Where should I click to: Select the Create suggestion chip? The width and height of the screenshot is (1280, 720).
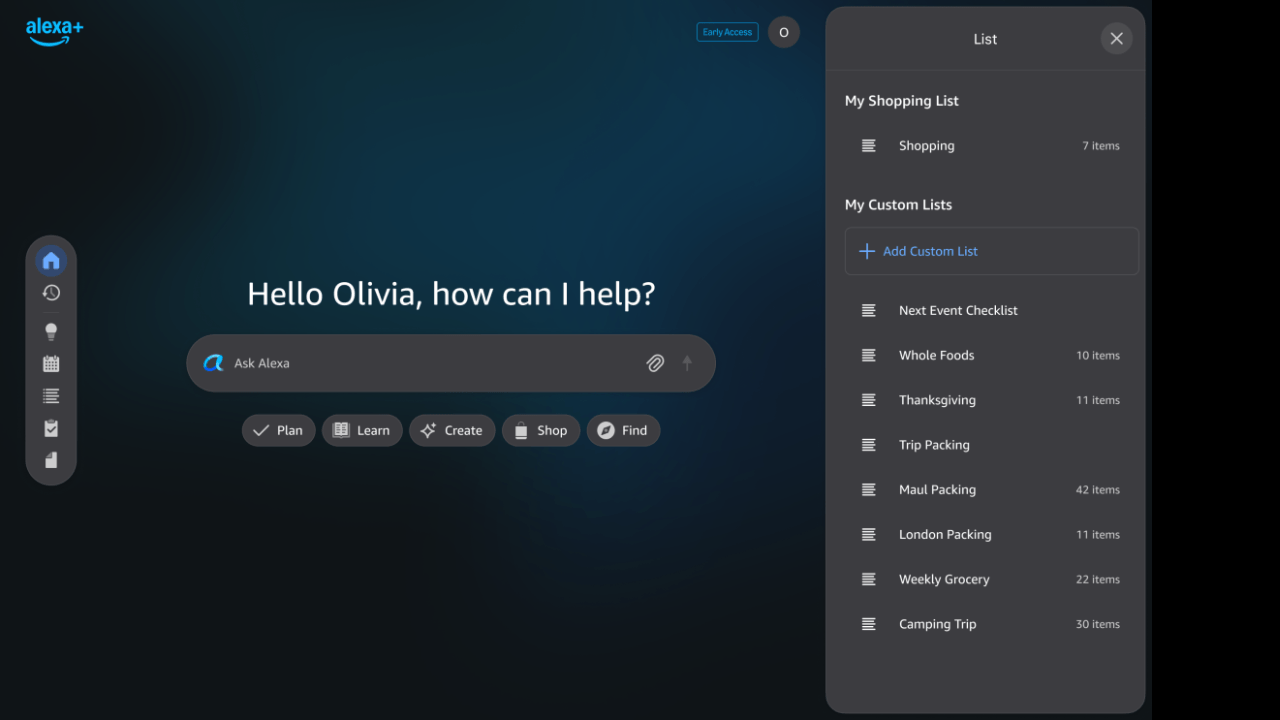pos(451,430)
